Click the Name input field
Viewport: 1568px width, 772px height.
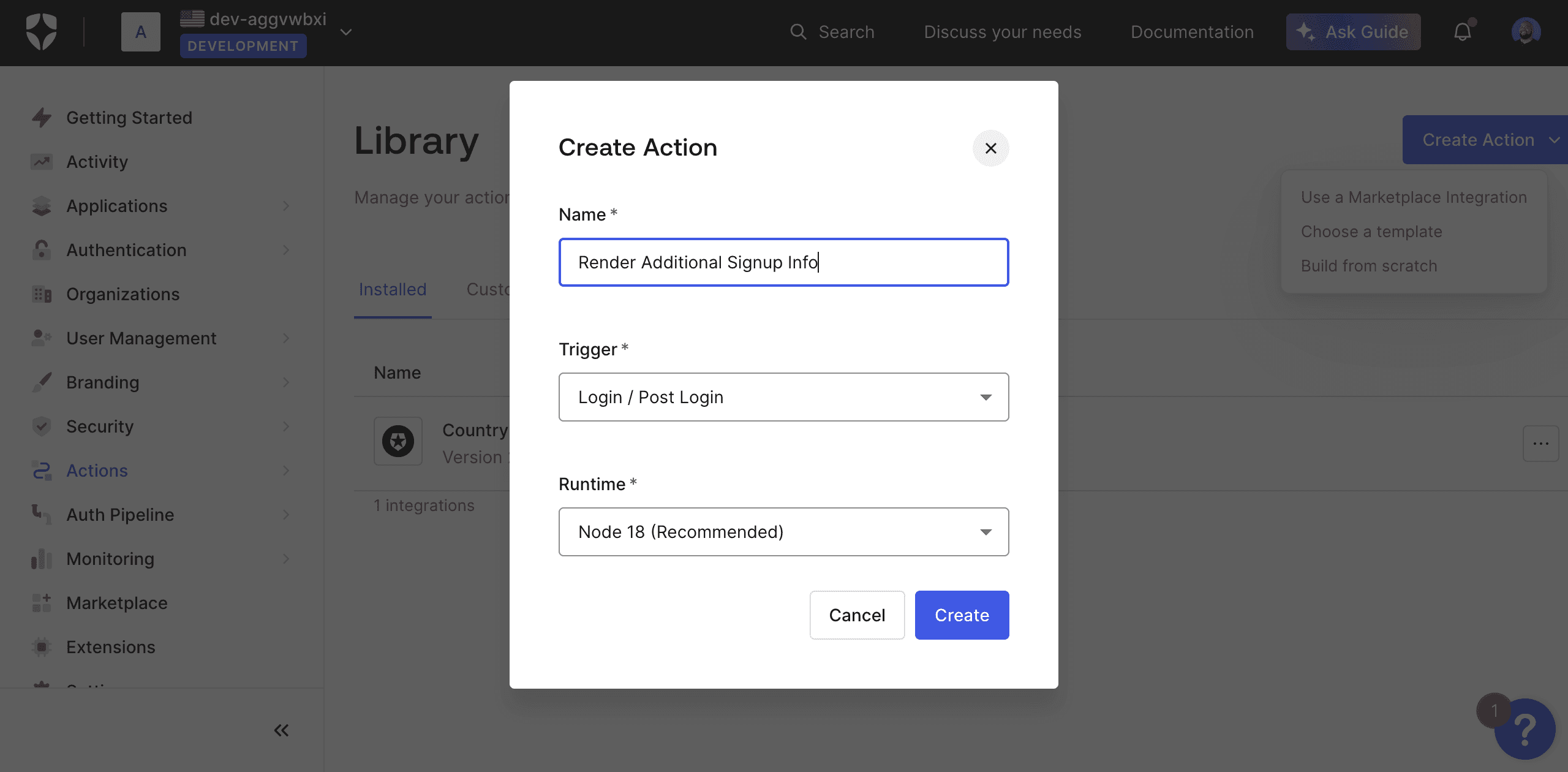tap(784, 262)
